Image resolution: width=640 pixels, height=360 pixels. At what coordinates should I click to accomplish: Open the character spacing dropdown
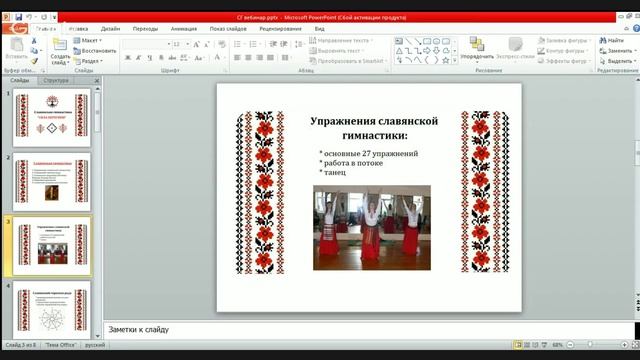pos(184,58)
